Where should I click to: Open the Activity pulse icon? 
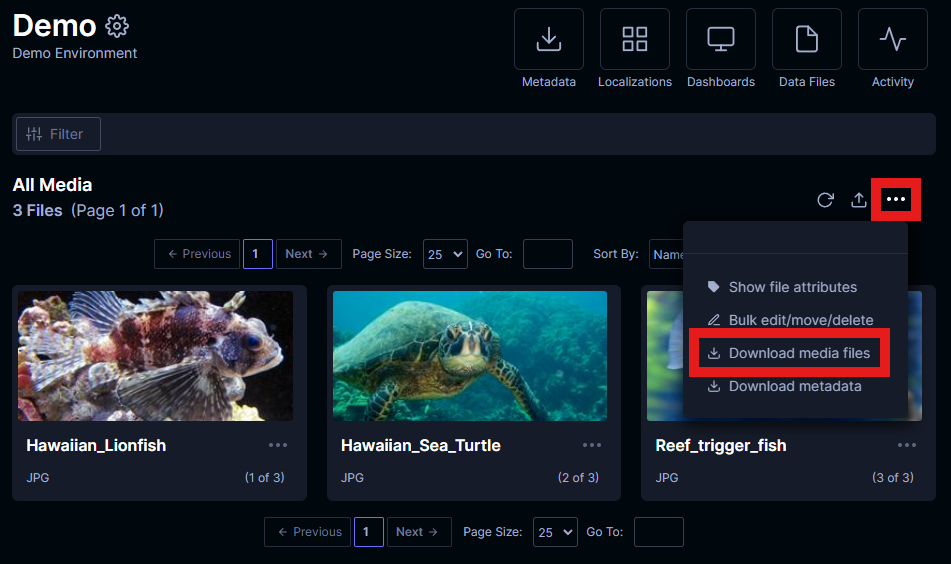coord(893,39)
